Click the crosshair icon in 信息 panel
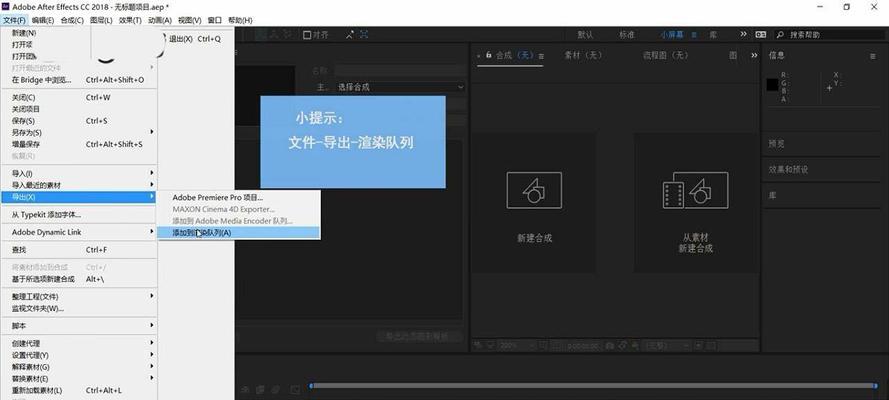The image size is (889, 400). pyautogui.click(x=829, y=88)
